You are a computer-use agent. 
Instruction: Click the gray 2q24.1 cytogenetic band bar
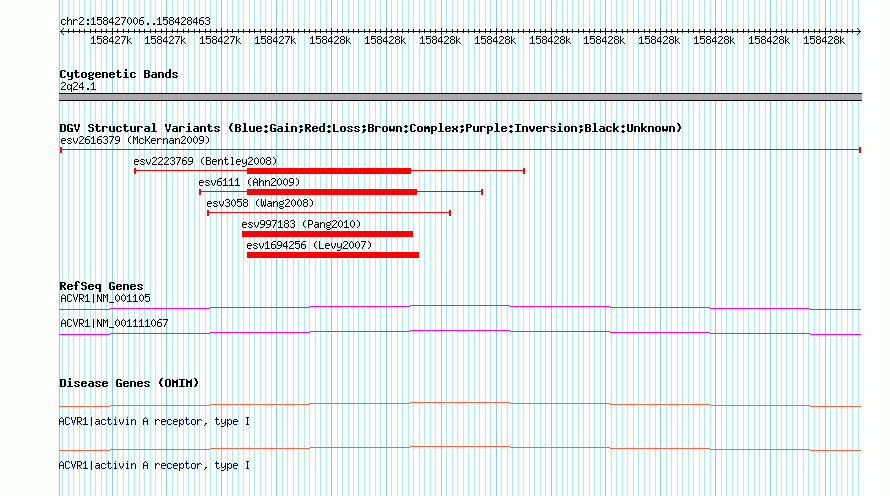pyautogui.click(x=460, y=97)
